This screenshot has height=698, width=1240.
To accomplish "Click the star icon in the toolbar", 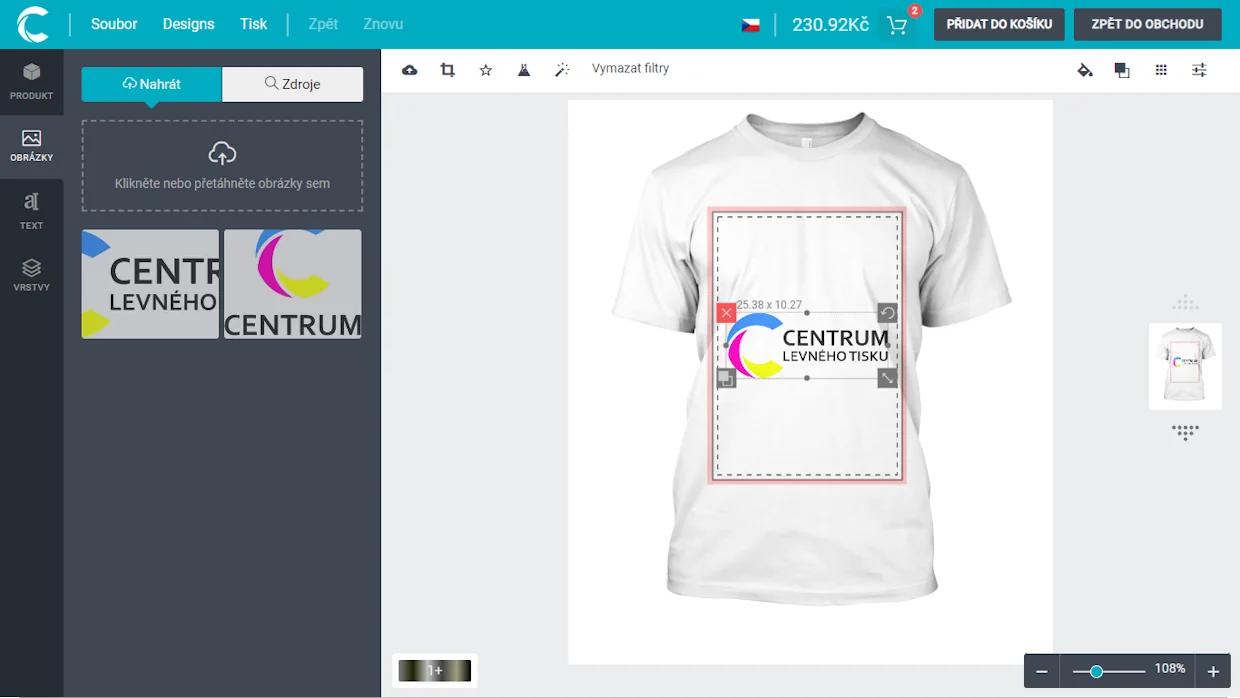I will tap(486, 70).
